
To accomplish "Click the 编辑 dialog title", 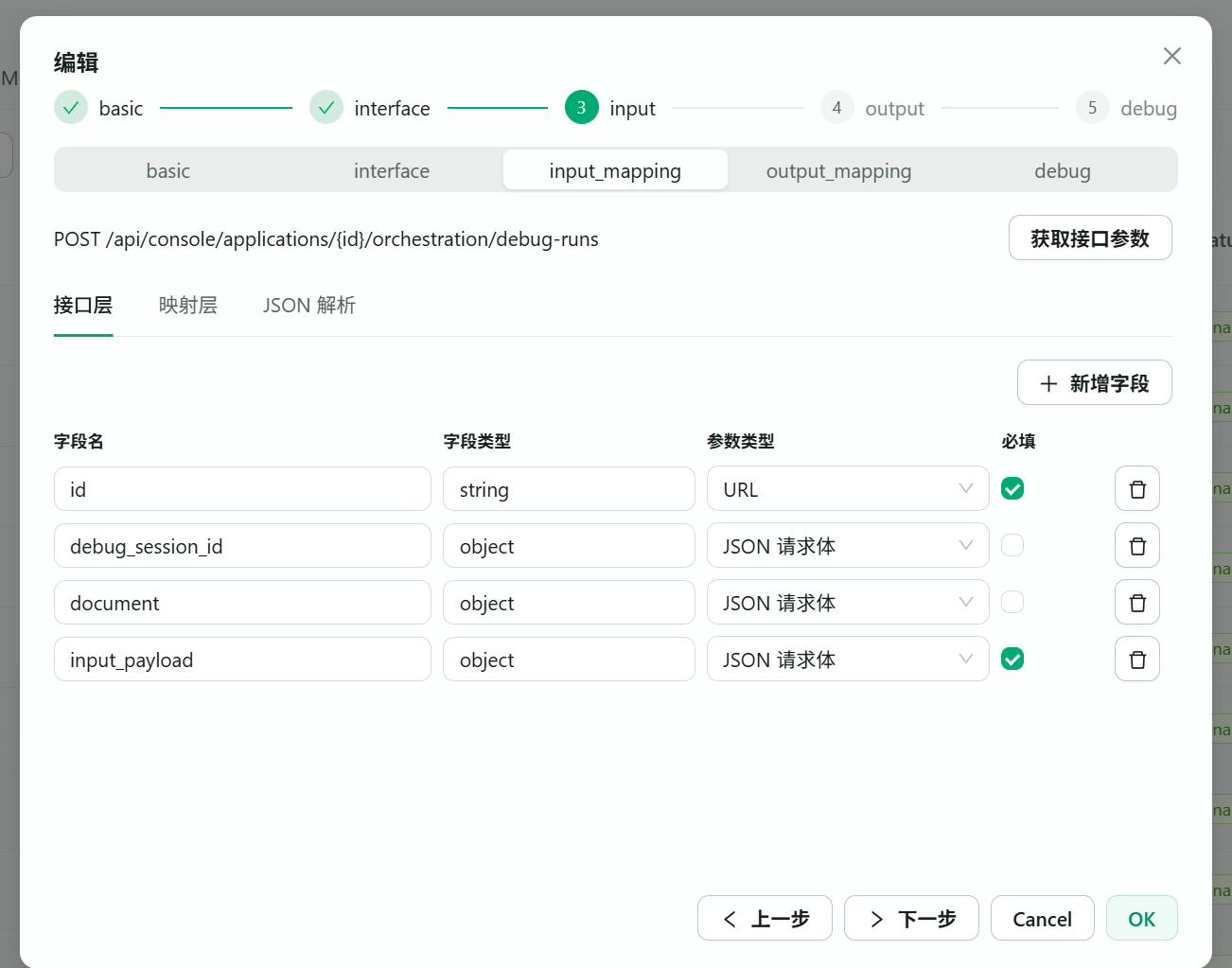I will (77, 62).
